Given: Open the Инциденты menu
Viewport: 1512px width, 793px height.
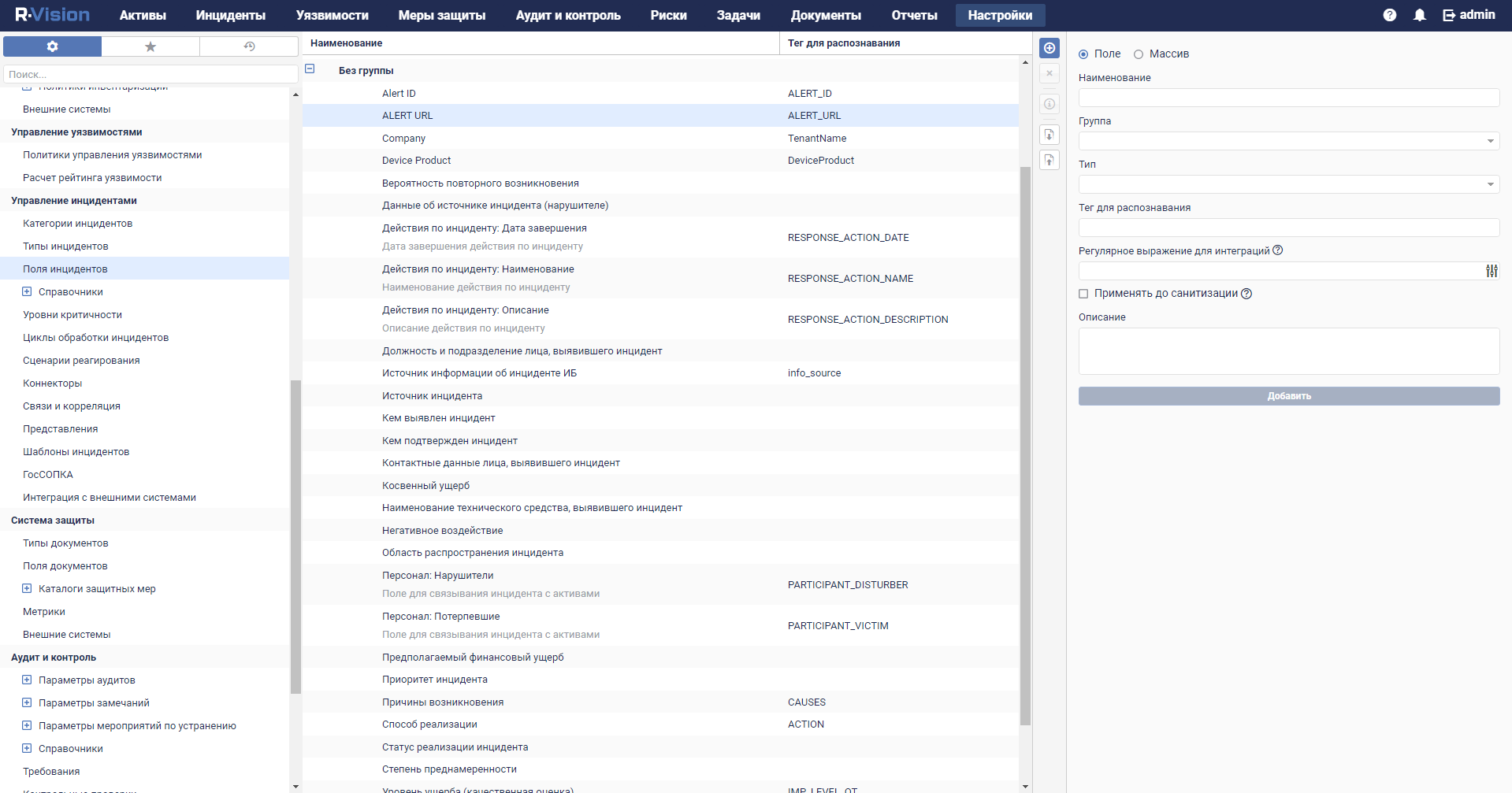Looking at the screenshot, I should click(230, 15).
